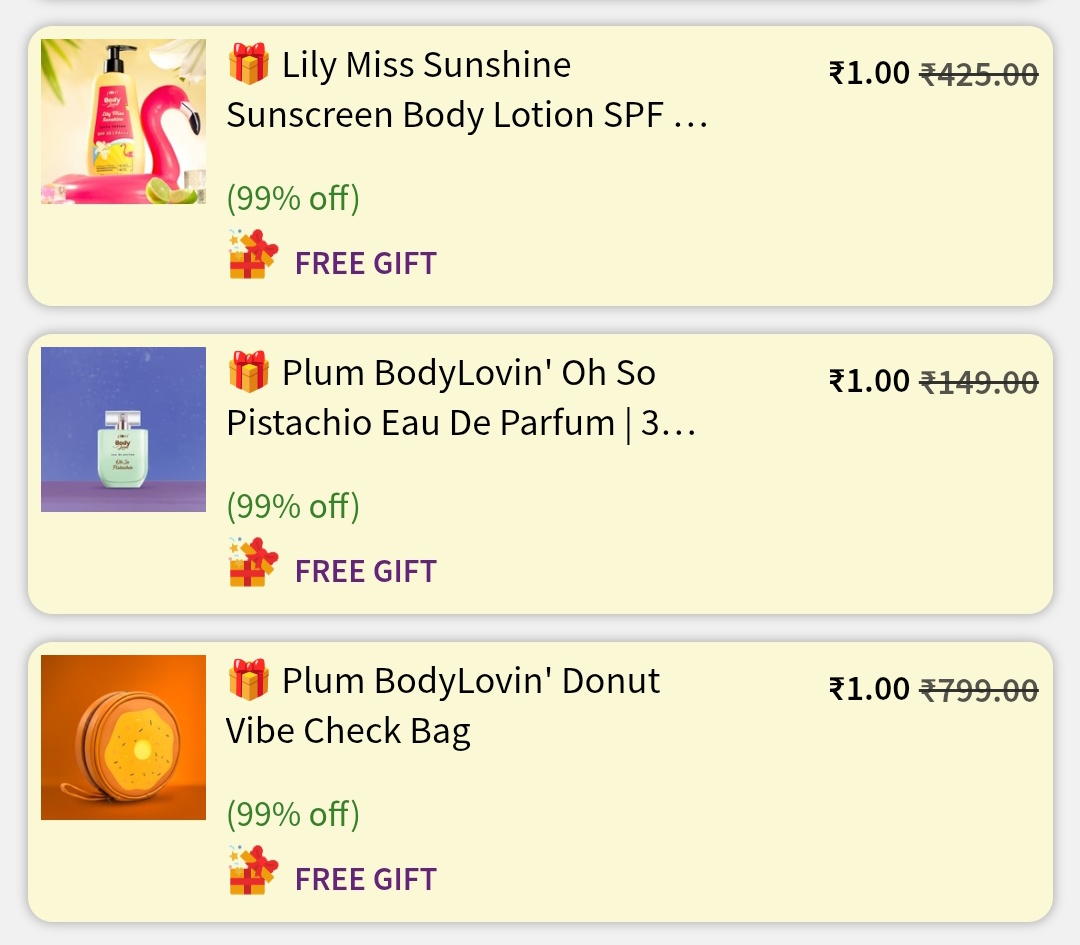Tap the free gift box icon under the Pistachio parfum
Image resolution: width=1080 pixels, height=945 pixels.
point(253,564)
